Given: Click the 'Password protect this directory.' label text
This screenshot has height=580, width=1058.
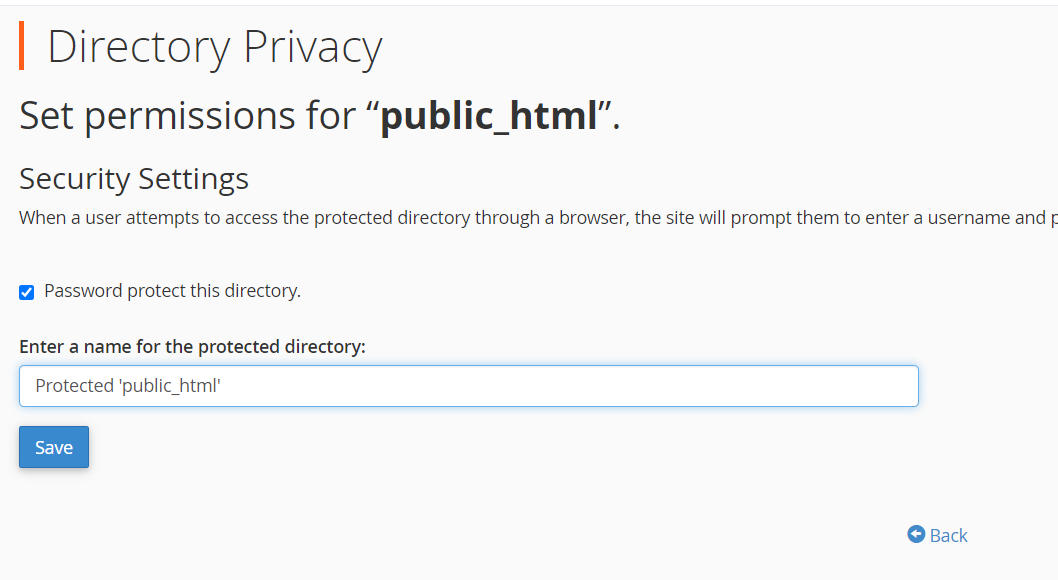Looking at the screenshot, I should 172,291.
